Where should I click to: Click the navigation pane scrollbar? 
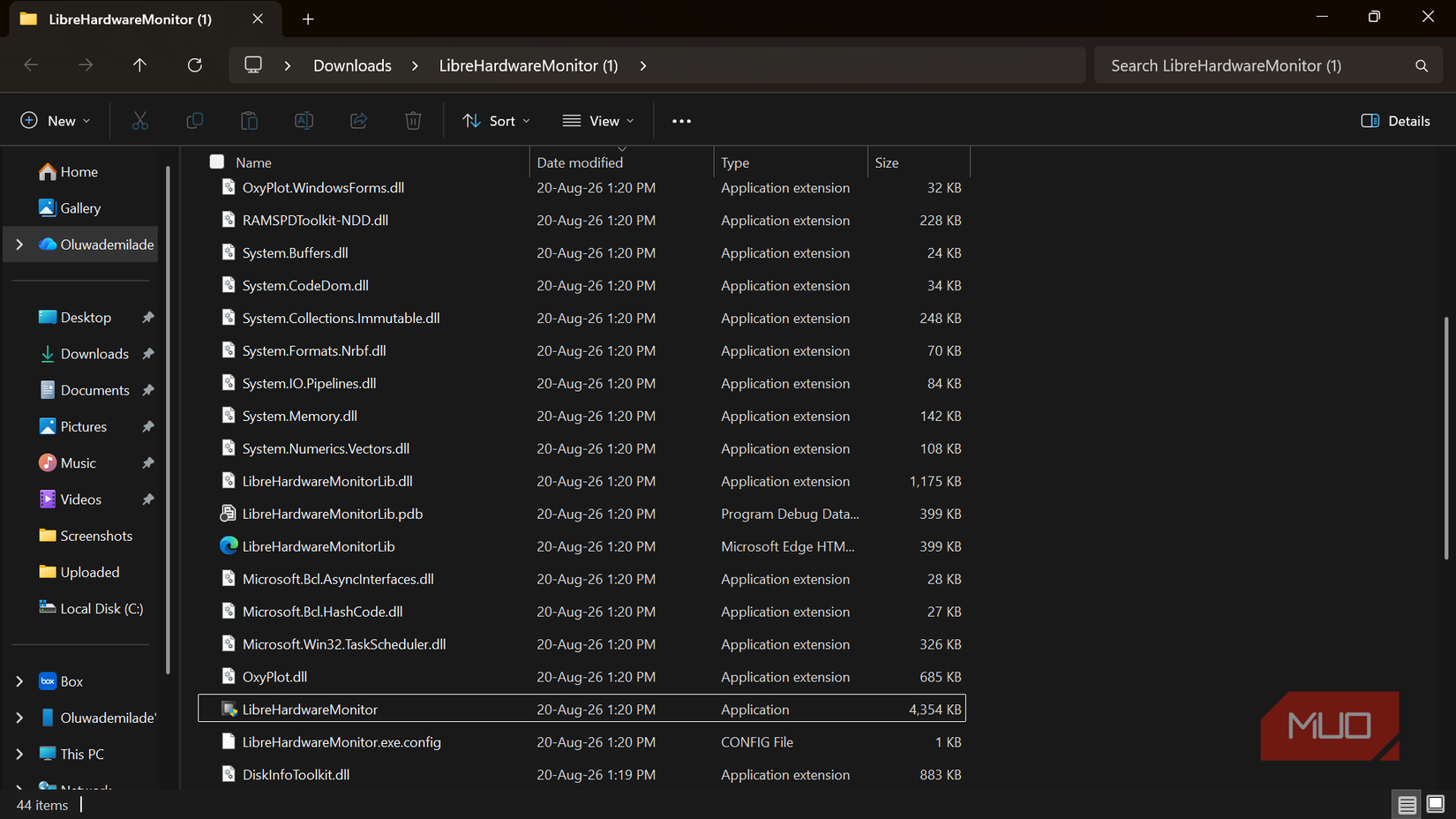click(168, 419)
